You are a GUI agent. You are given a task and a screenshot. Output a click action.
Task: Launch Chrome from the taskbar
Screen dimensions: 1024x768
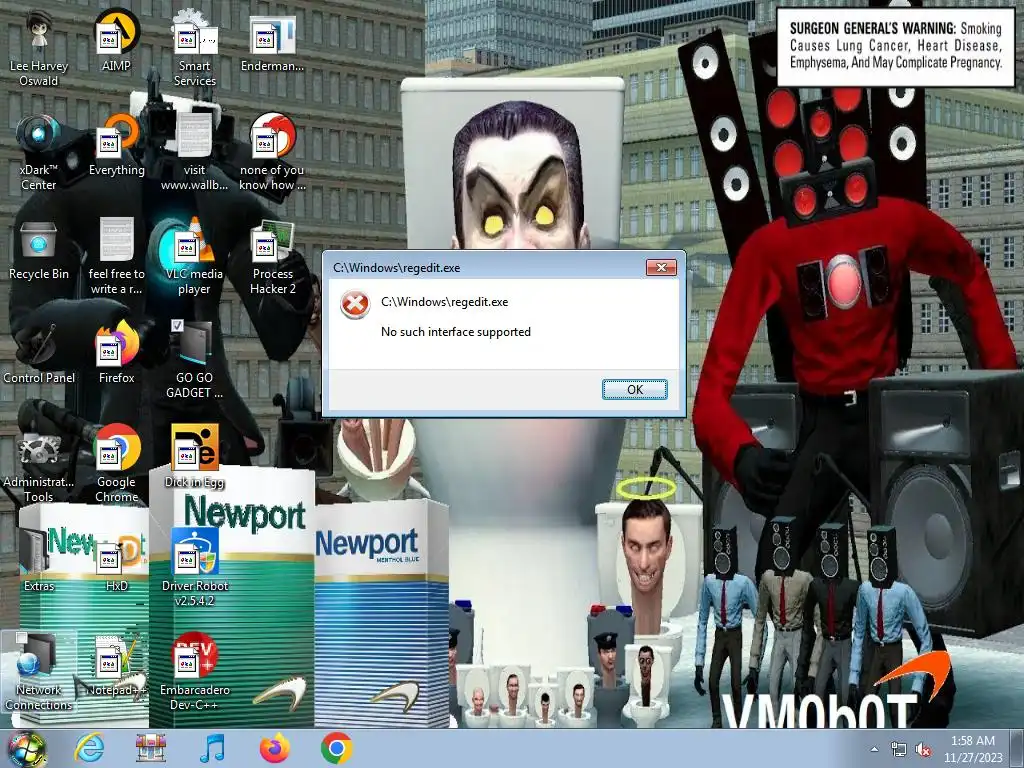pos(336,748)
